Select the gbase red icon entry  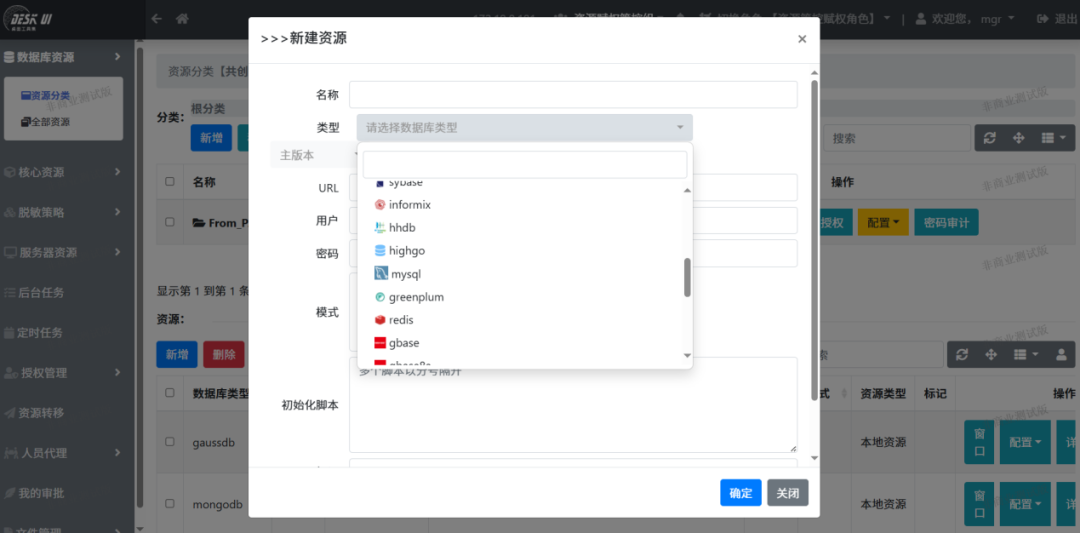[x=380, y=343]
